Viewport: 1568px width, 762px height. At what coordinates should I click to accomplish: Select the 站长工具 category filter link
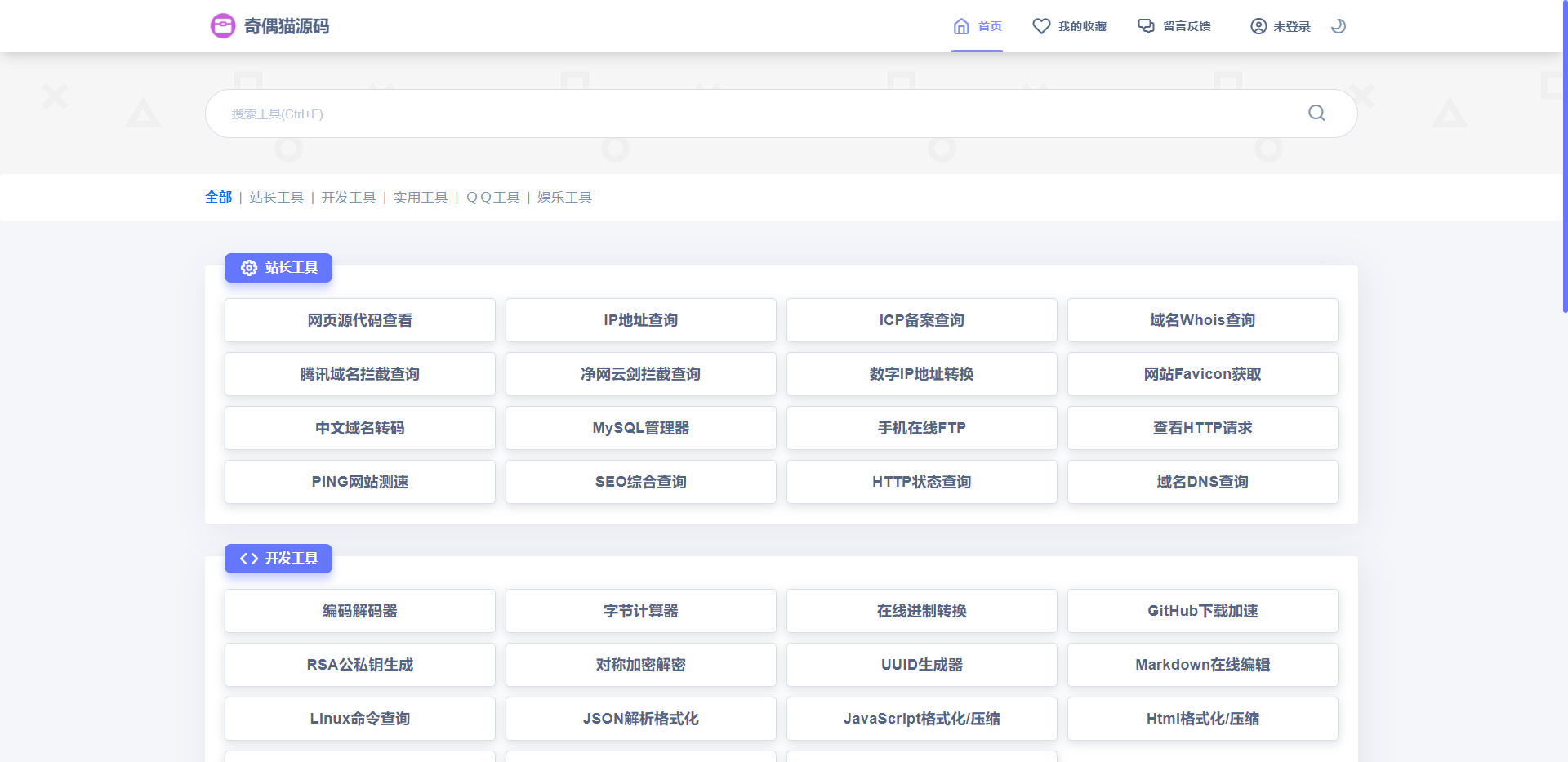tap(276, 197)
